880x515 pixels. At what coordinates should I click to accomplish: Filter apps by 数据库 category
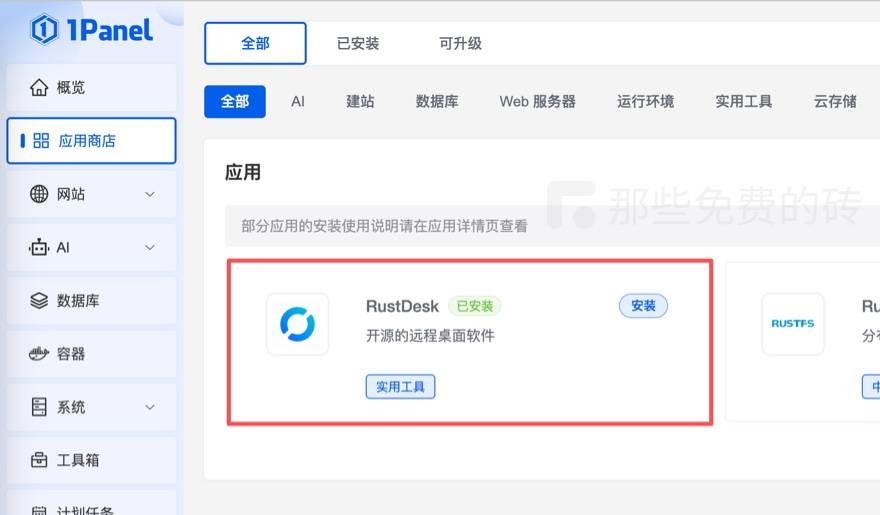tap(437, 102)
